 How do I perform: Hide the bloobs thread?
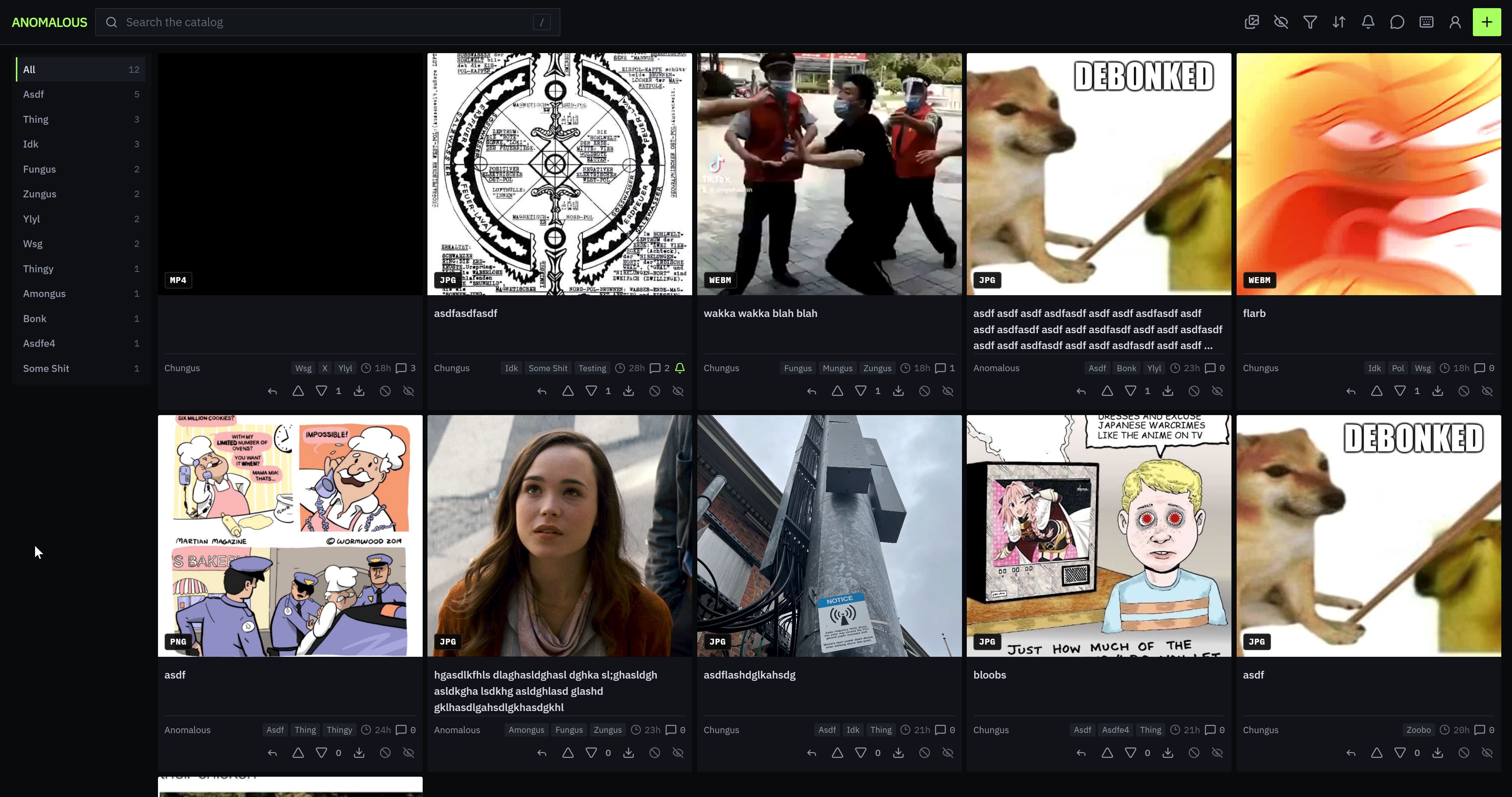pyautogui.click(x=1217, y=752)
